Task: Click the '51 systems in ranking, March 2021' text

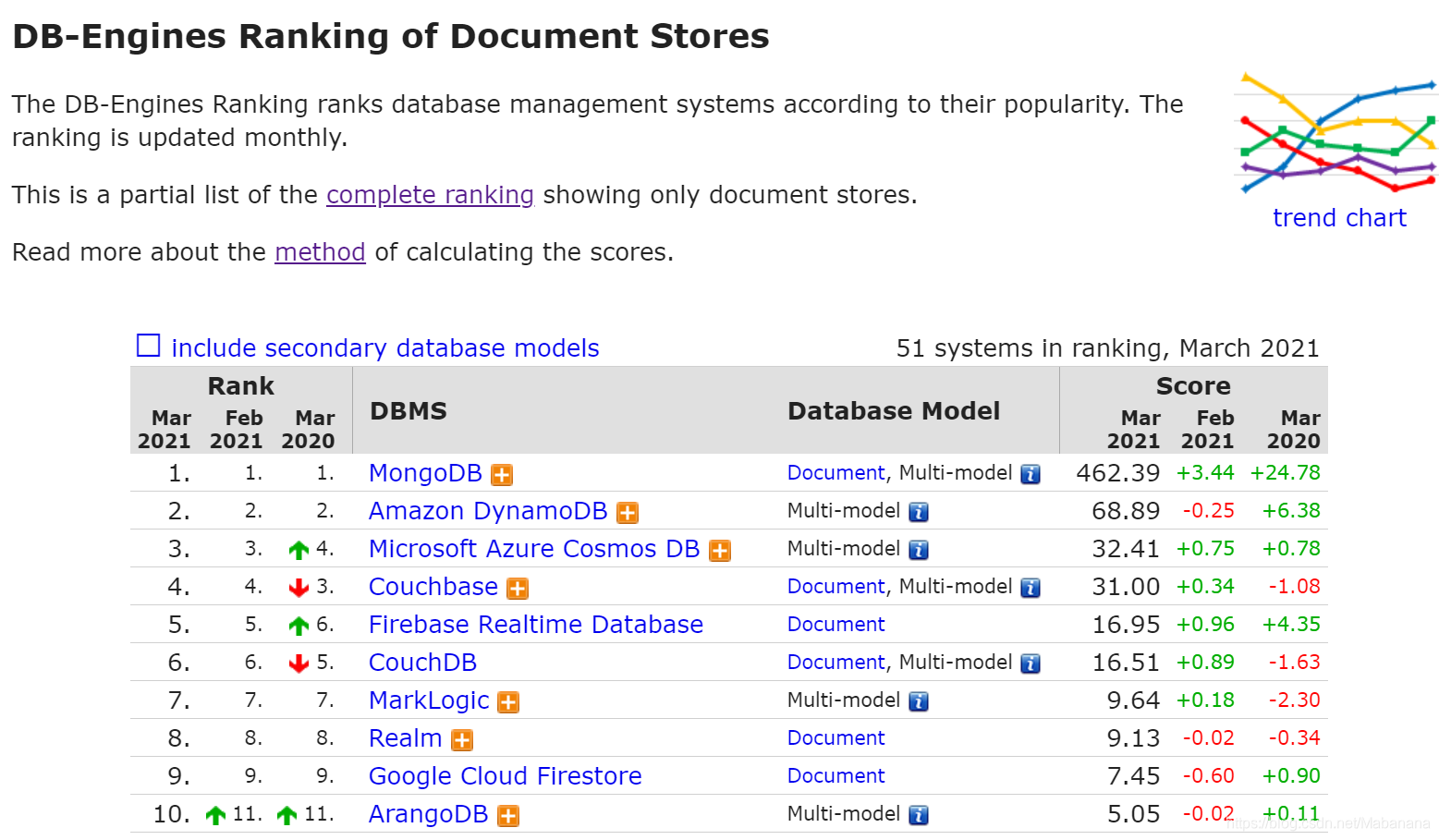Action: pos(1108,348)
